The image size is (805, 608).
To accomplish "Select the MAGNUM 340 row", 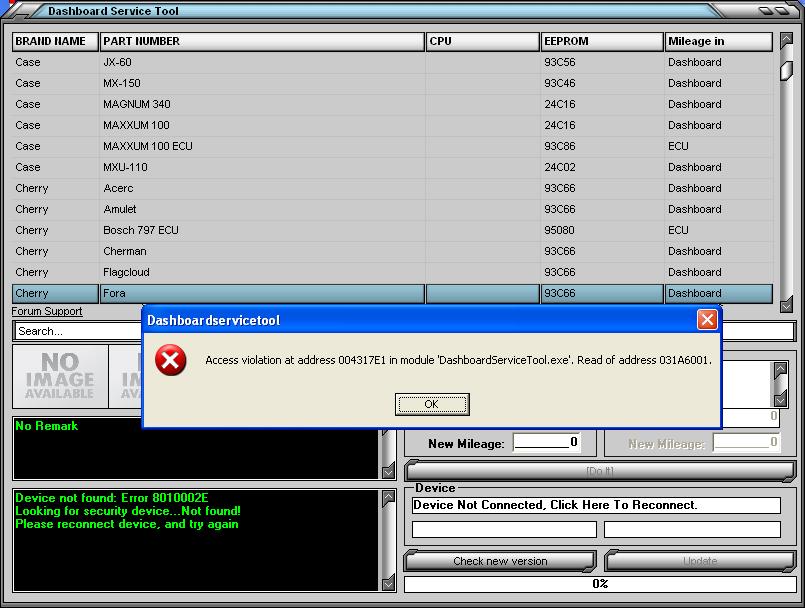I will pyautogui.click(x=392, y=104).
